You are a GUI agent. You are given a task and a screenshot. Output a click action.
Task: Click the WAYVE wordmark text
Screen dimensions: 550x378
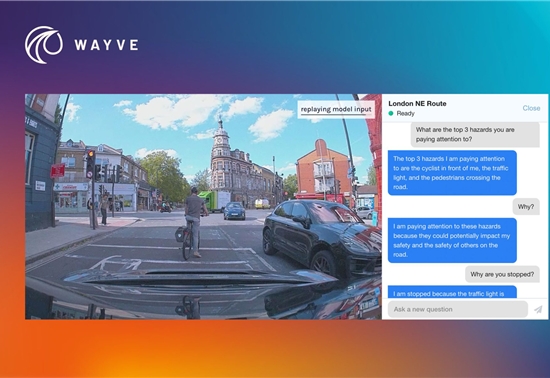106,45
